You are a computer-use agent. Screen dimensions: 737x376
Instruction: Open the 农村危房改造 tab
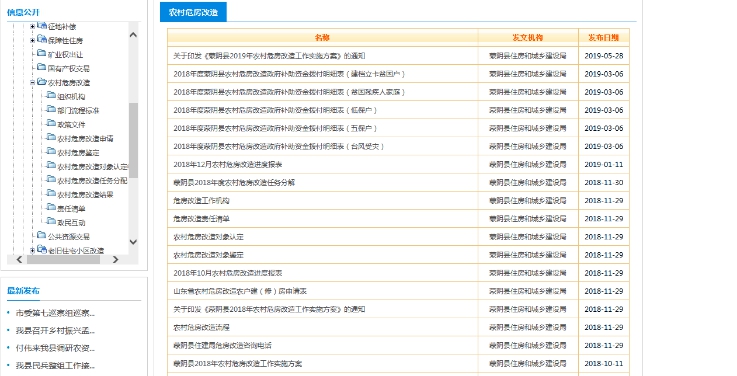click(x=193, y=12)
